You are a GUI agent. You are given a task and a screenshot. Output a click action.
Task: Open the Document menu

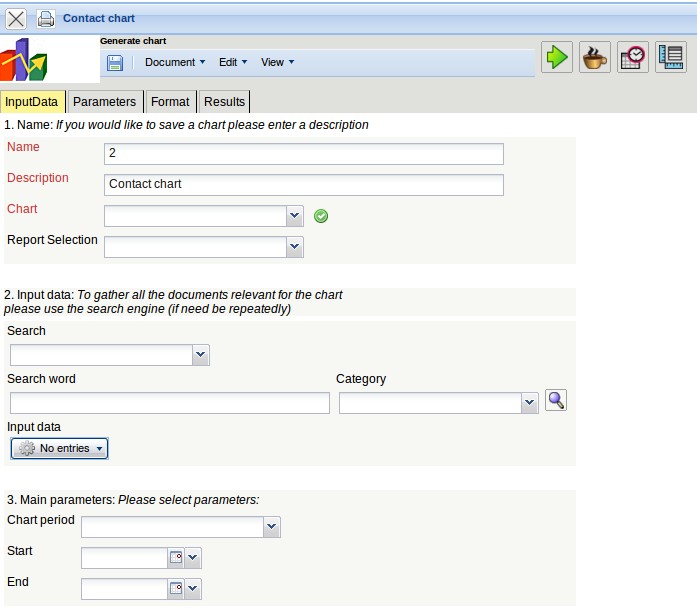(x=174, y=62)
